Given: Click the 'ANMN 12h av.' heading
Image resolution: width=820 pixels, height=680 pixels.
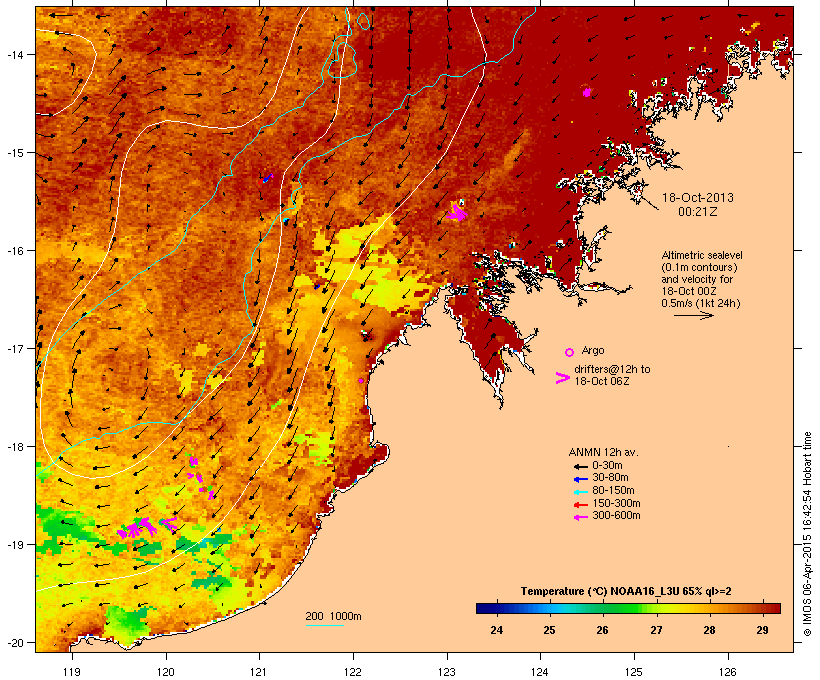Looking at the screenshot, I should 603,452.
